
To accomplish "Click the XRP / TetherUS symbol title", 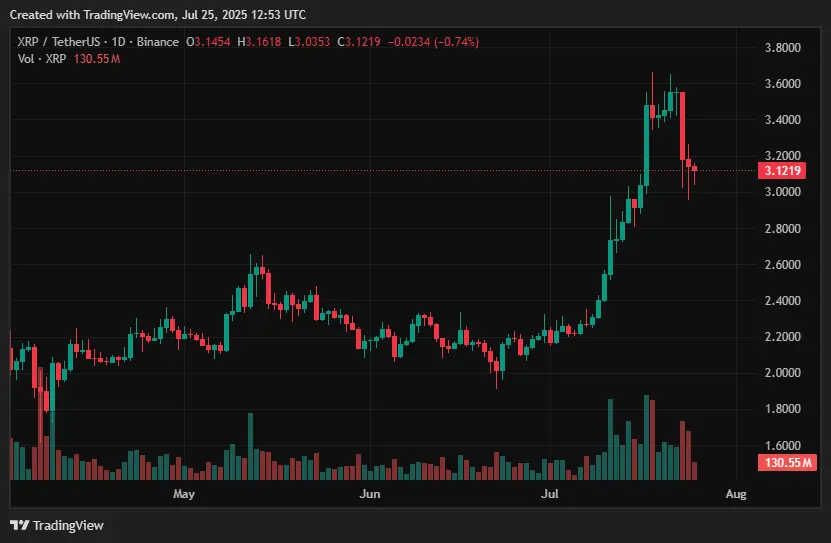I will click(x=58, y=42).
